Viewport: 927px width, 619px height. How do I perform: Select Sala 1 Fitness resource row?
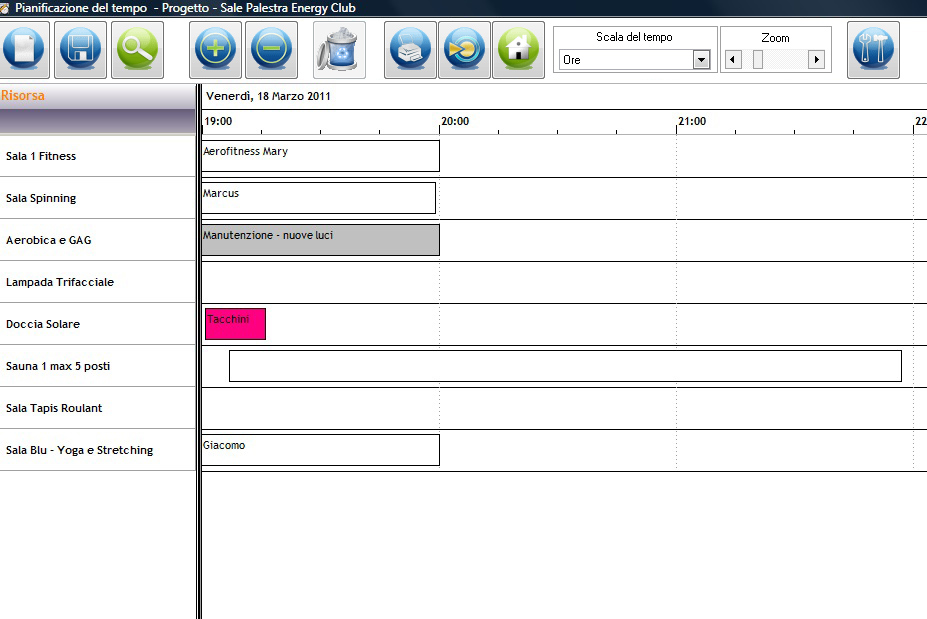pyautogui.click(x=98, y=156)
